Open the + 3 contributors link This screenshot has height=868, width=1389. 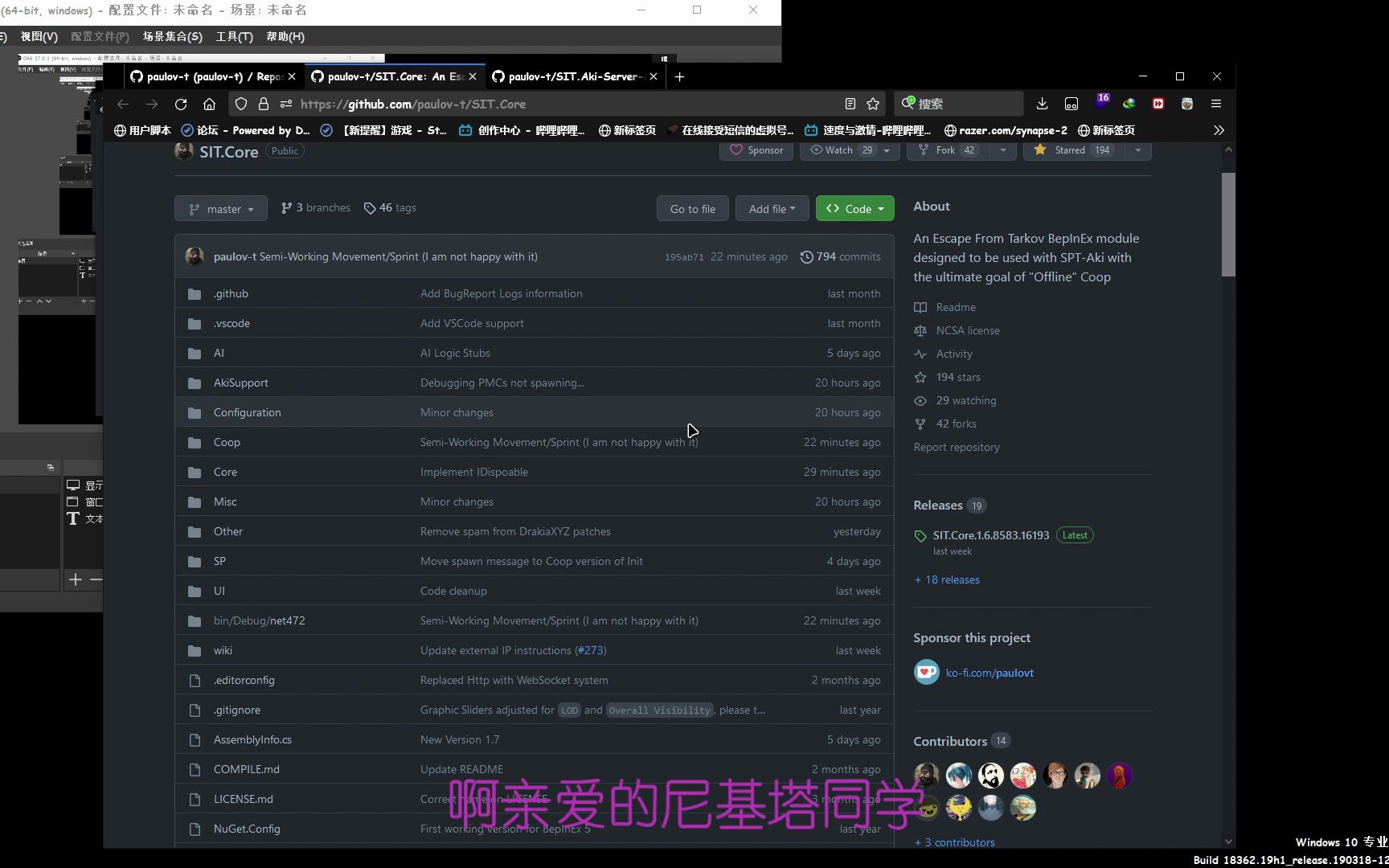(954, 842)
